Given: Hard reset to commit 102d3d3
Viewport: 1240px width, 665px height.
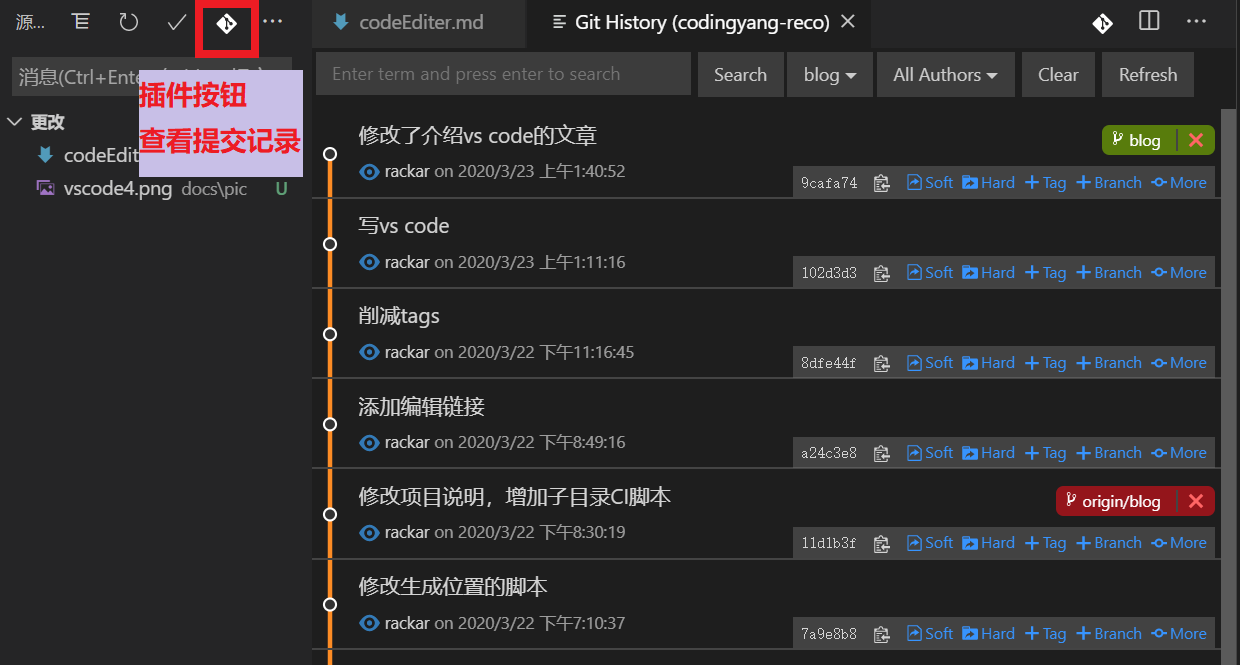Looking at the screenshot, I should tap(988, 273).
